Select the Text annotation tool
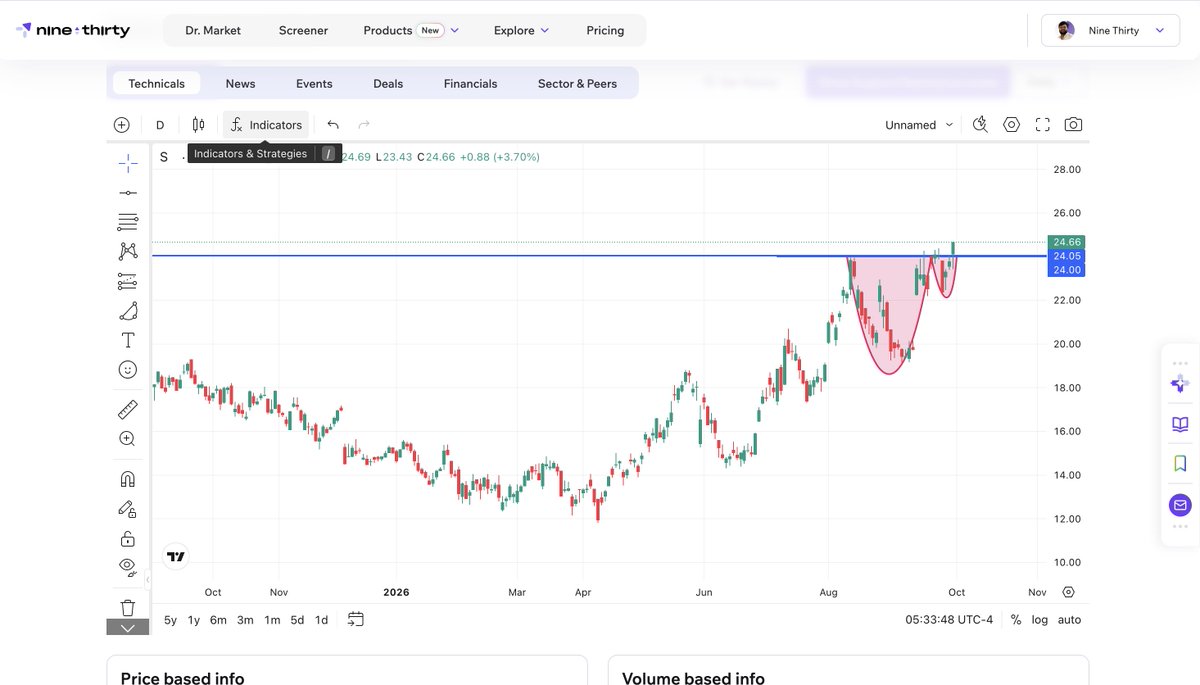 pos(128,340)
